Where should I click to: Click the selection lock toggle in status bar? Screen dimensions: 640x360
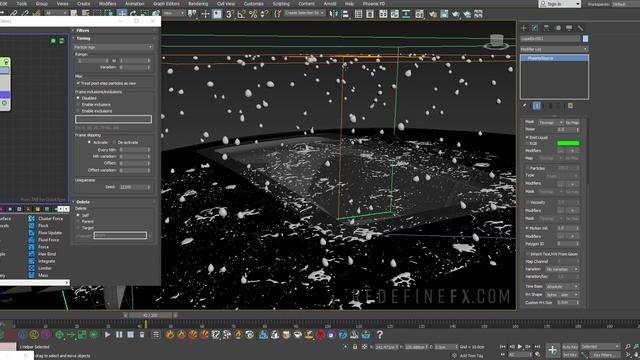[355, 347]
